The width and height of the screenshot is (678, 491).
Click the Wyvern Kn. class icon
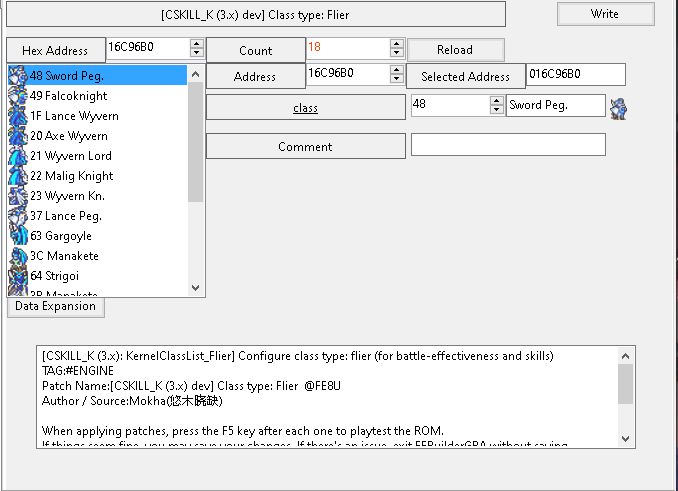[18, 196]
